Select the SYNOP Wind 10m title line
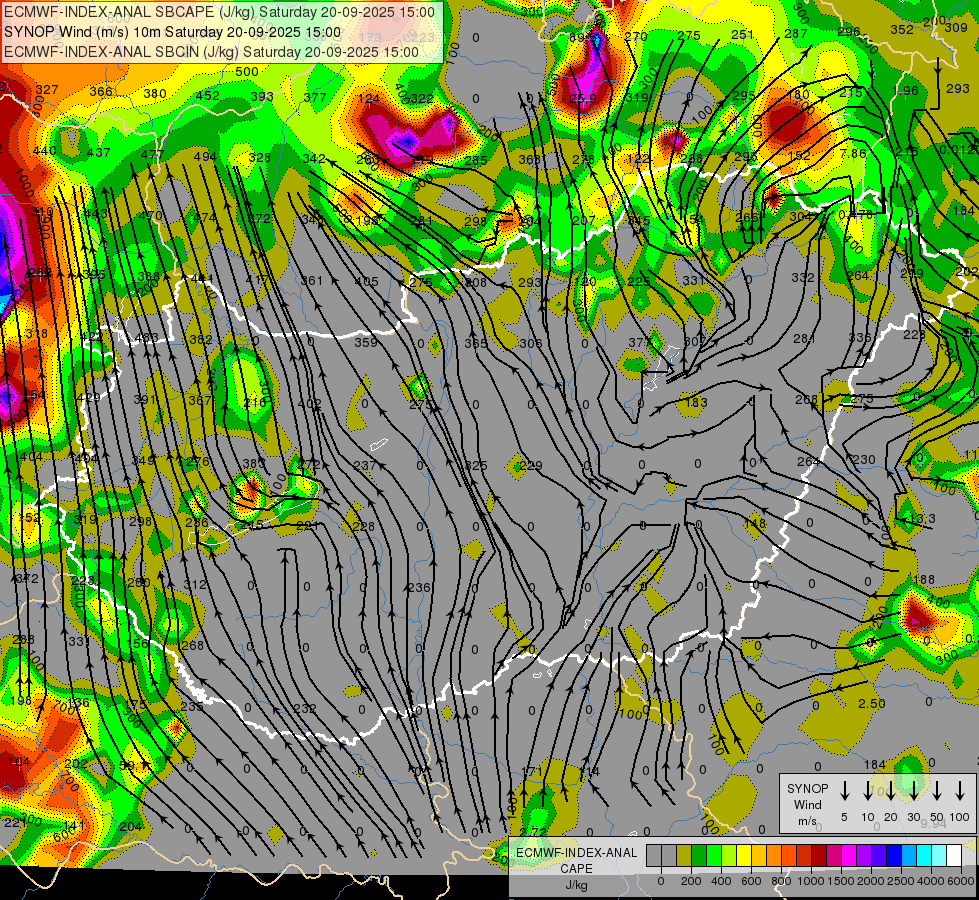 [x=172, y=32]
